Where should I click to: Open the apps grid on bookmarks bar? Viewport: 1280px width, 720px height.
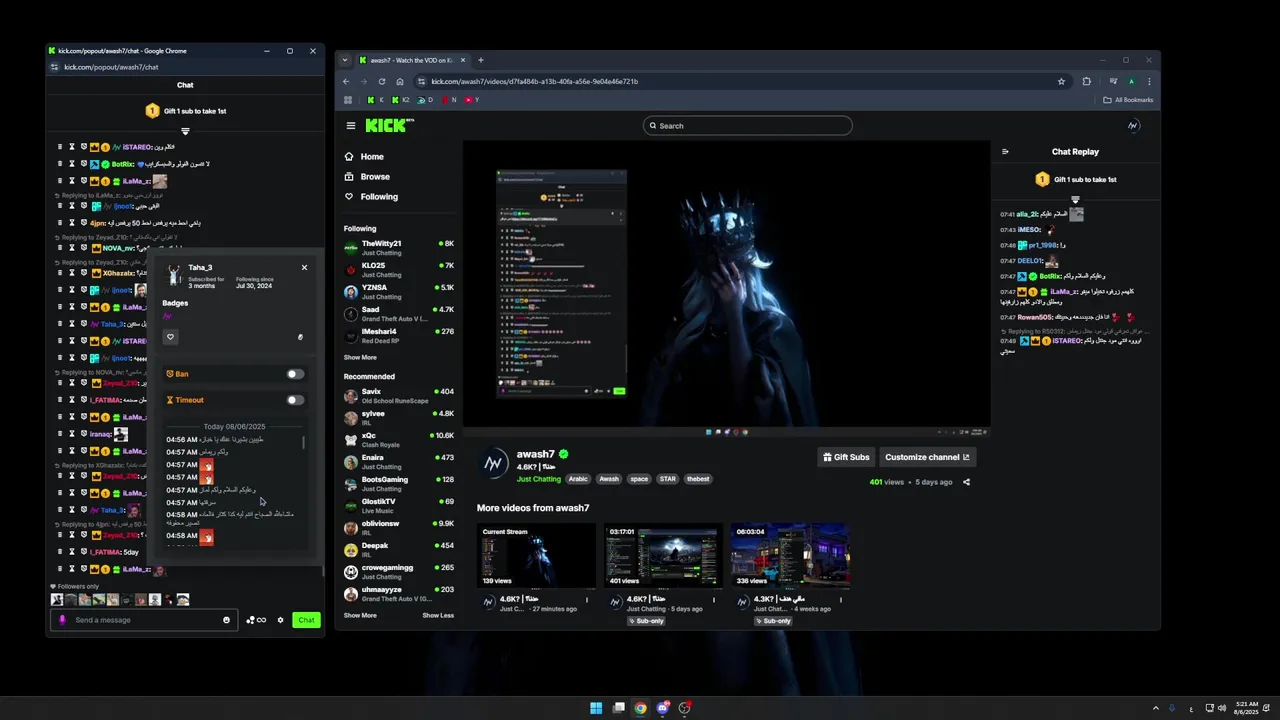(x=348, y=100)
